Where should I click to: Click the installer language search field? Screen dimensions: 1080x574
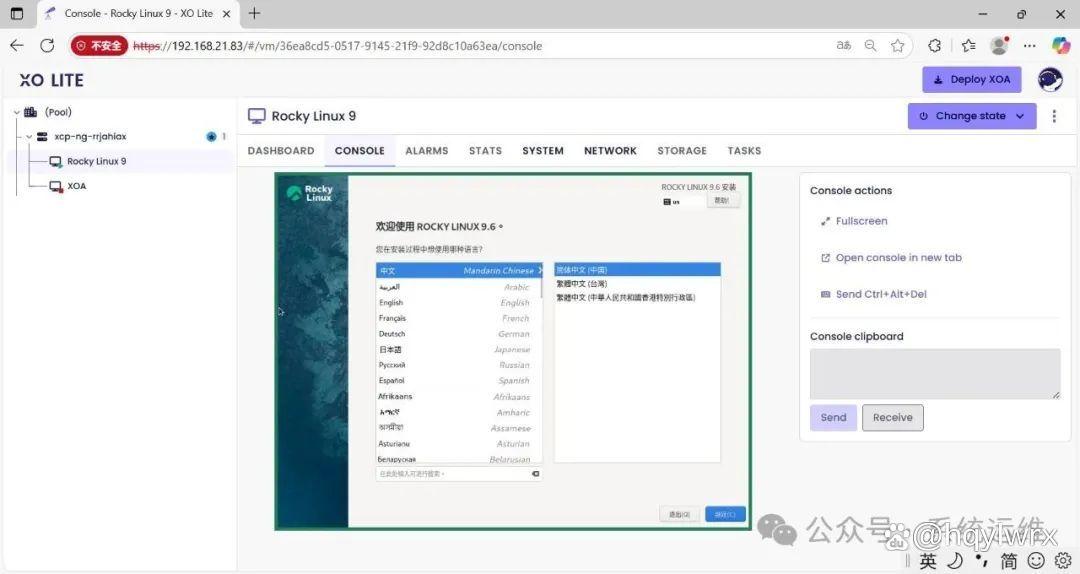pyautogui.click(x=459, y=474)
